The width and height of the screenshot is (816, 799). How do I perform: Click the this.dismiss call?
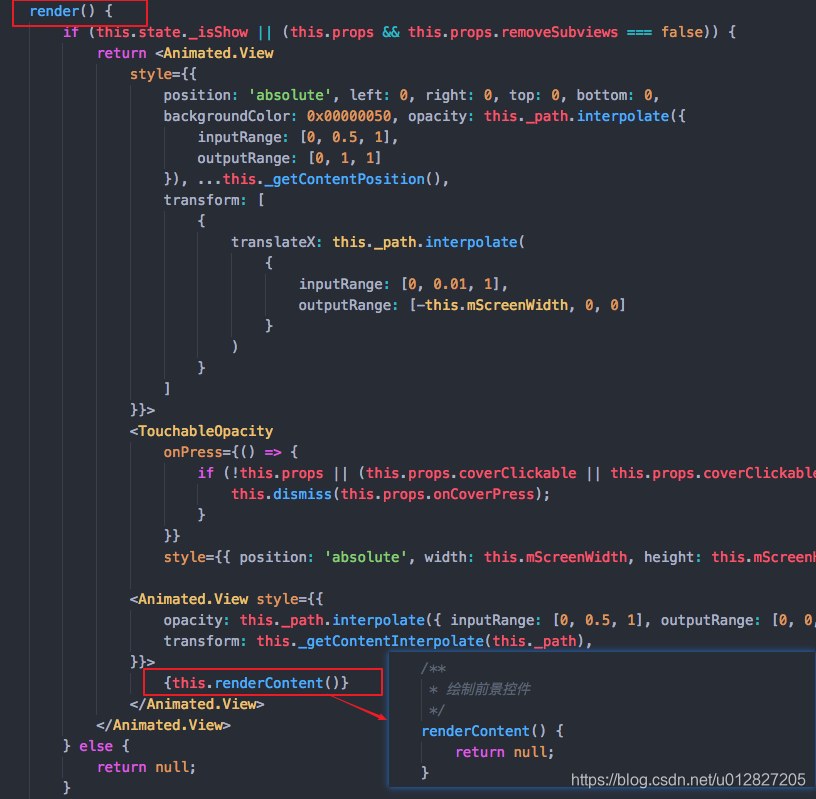[x=282, y=494]
